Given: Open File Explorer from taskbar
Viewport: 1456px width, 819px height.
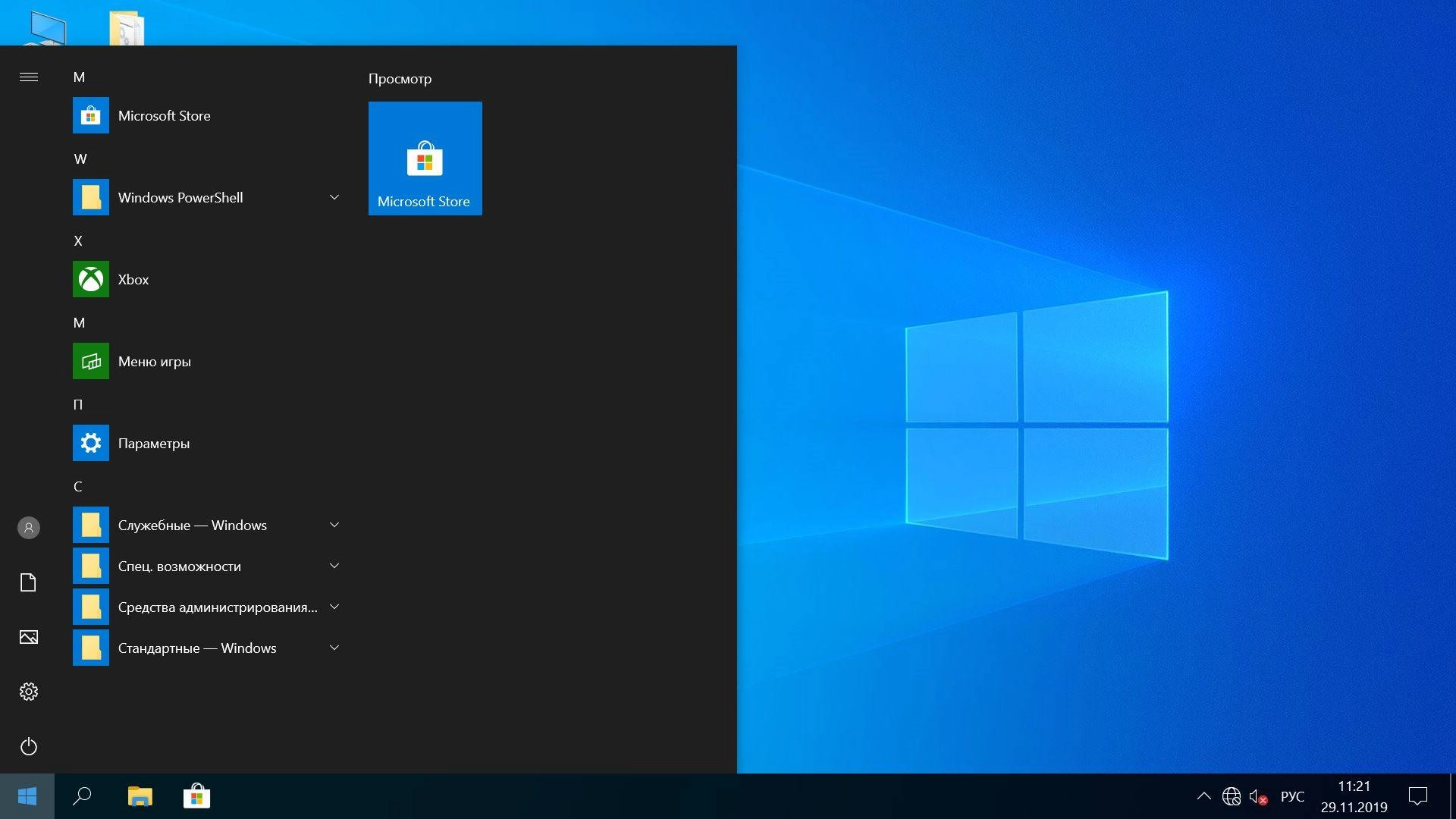Looking at the screenshot, I should pyautogui.click(x=140, y=796).
